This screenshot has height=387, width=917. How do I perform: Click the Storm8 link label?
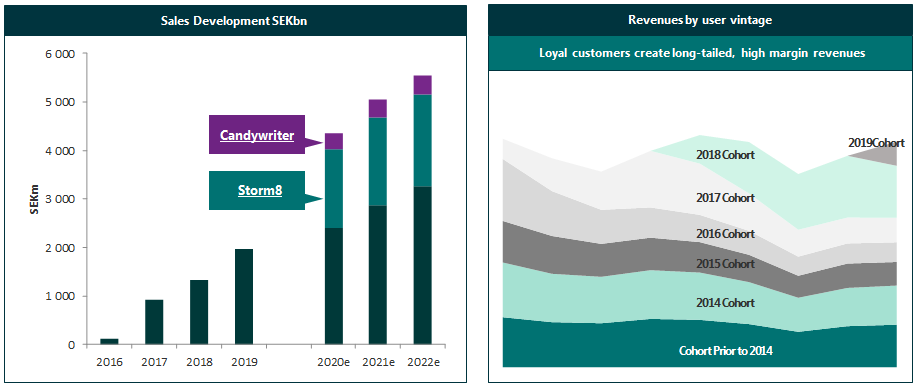[260, 190]
